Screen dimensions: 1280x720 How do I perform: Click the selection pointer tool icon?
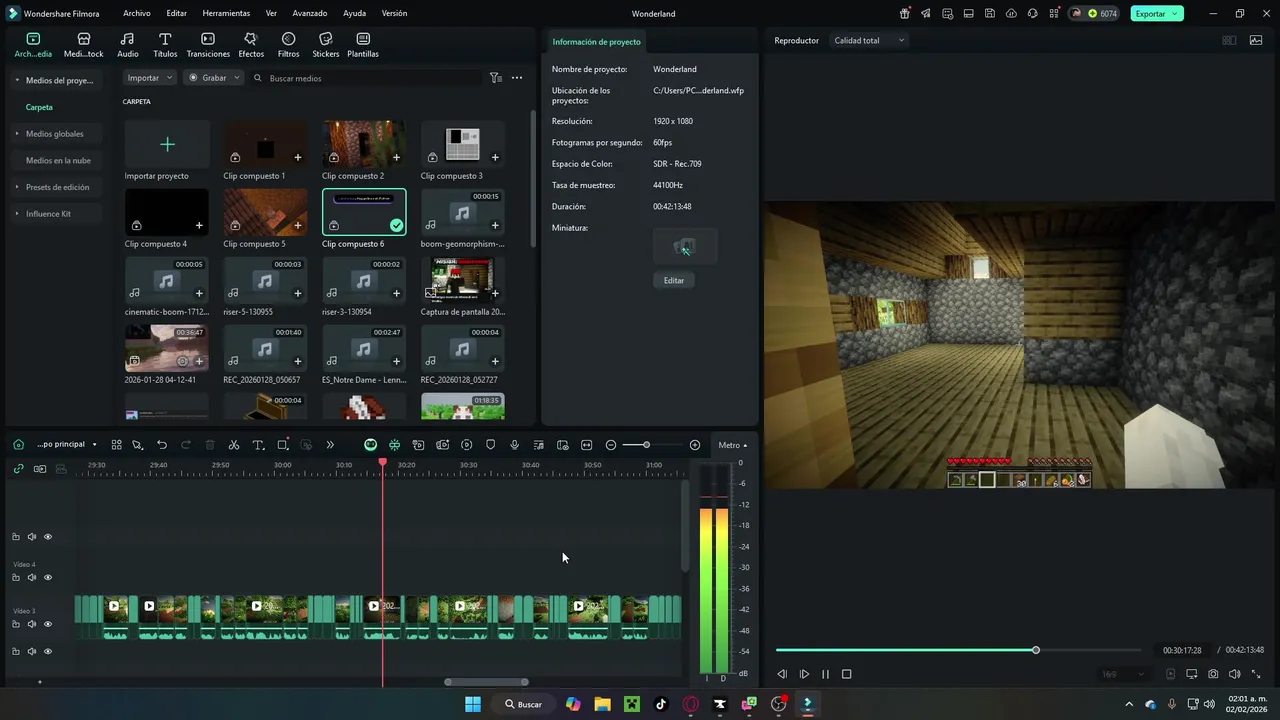coord(138,445)
